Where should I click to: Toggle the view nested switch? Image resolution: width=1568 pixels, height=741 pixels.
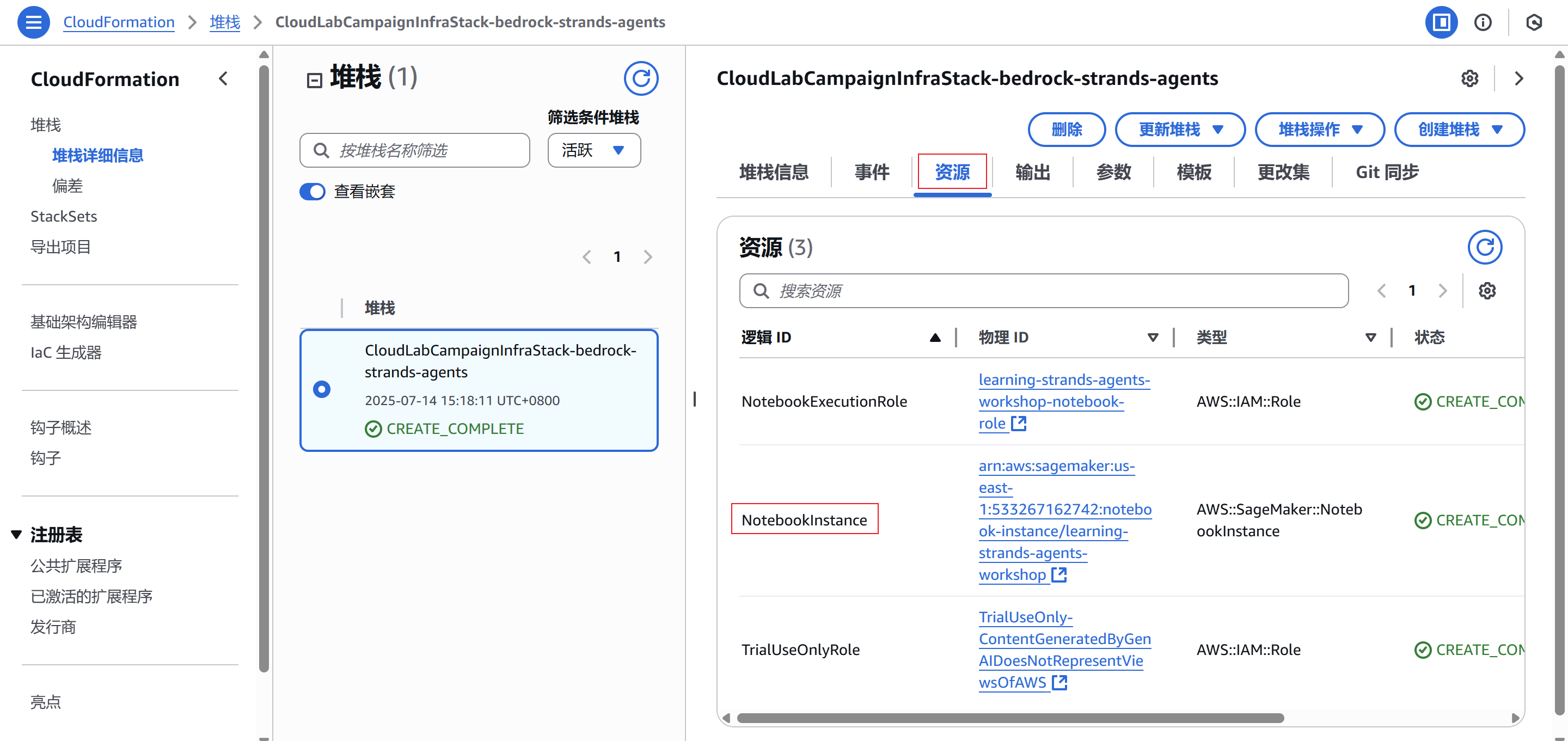[x=313, y=191]
